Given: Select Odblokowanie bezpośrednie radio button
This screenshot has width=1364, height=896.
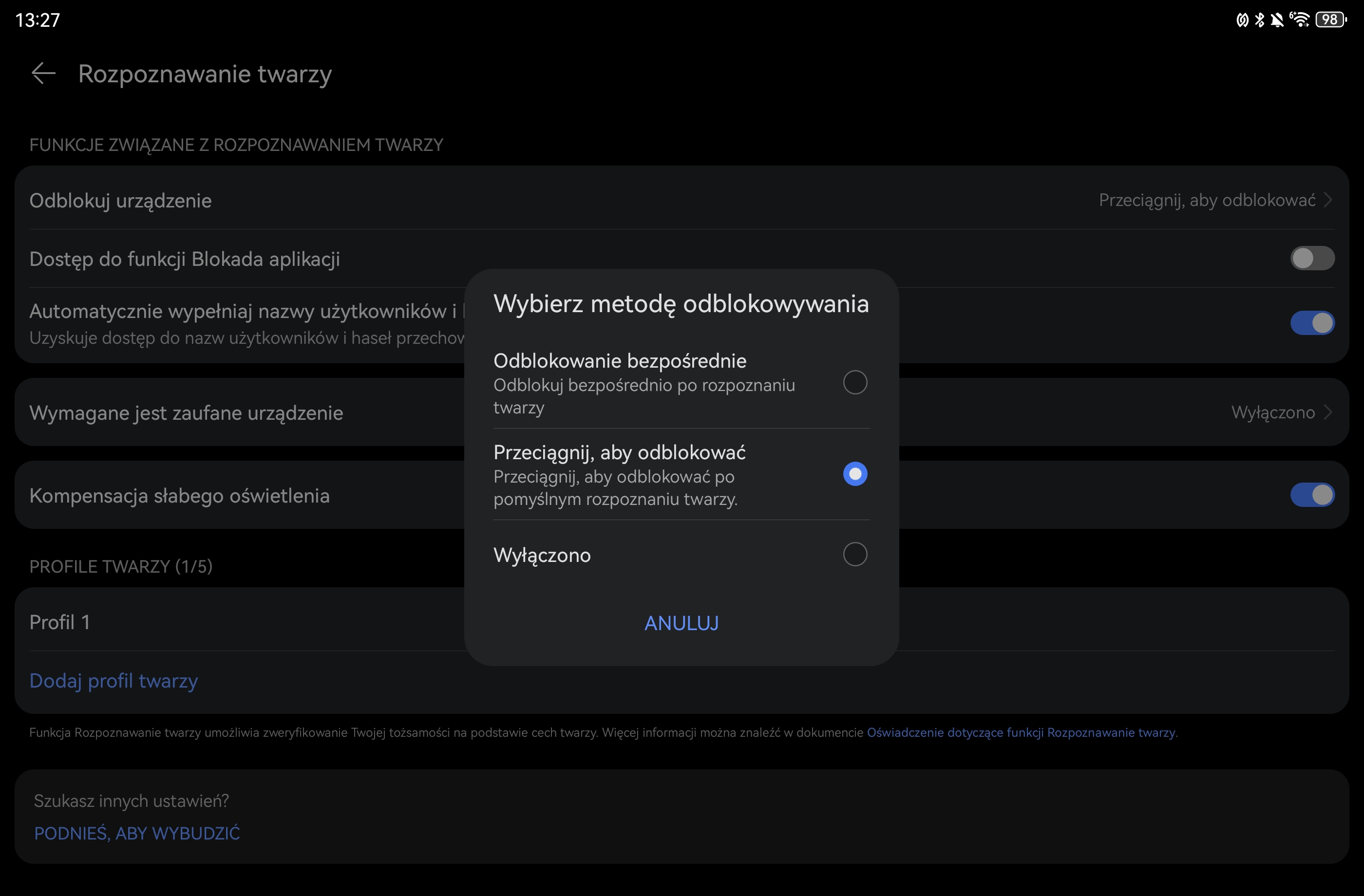Looking at the screenshot, I should pos(854,382).
